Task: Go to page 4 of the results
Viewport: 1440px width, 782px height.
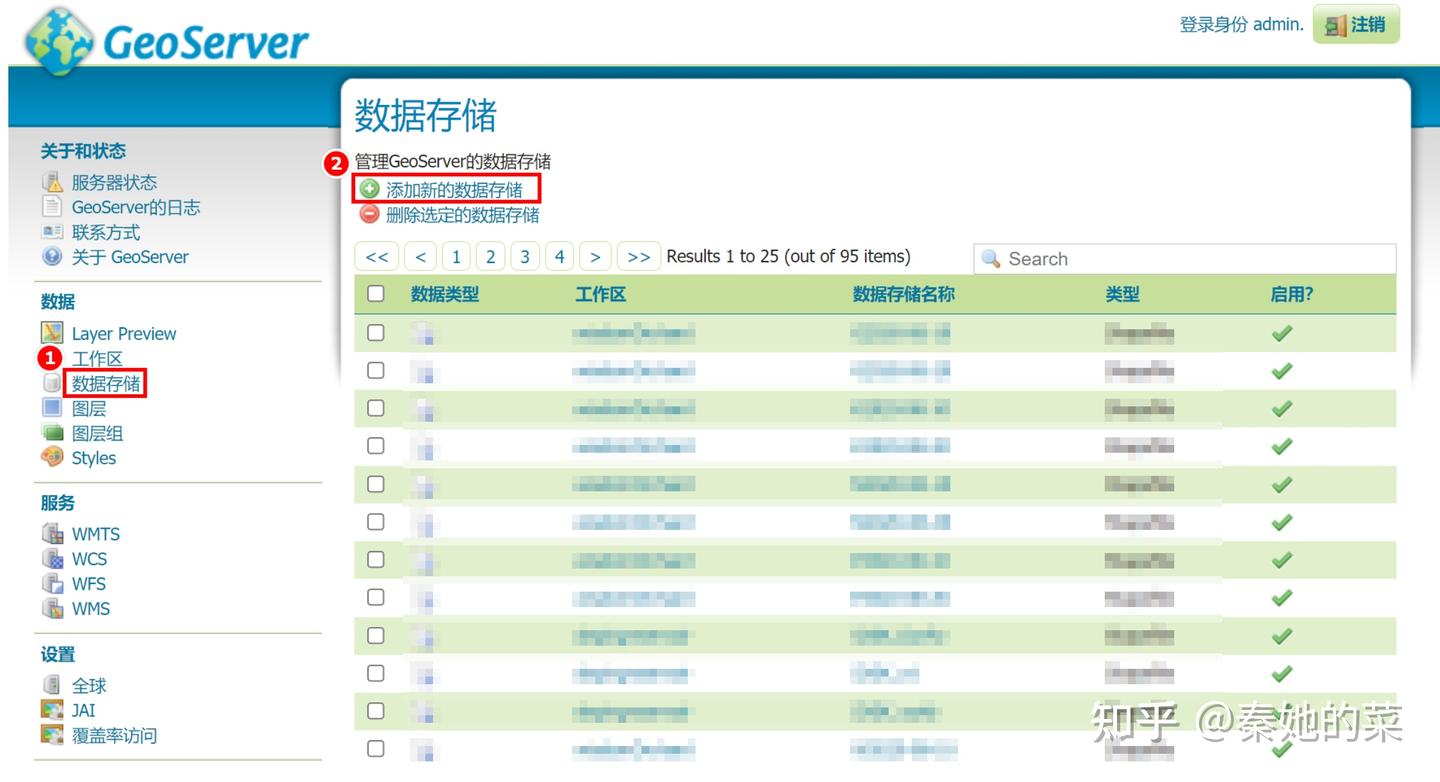Action: tap(559, 256)
